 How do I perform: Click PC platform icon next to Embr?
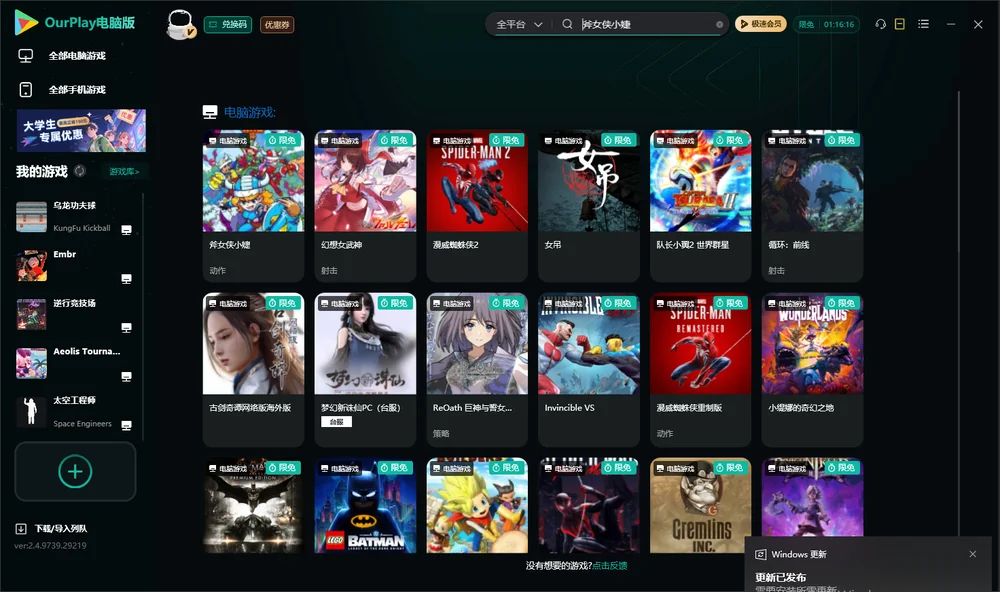[126, 279]
